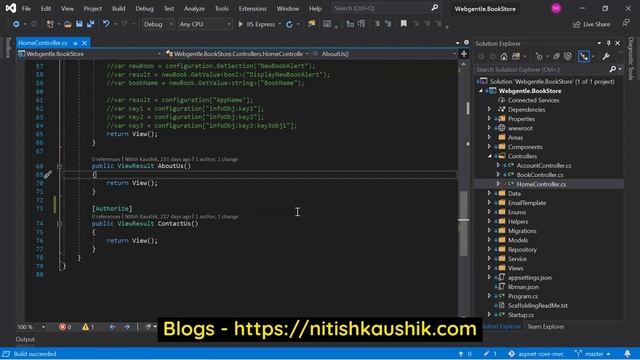Toggle Sync with Active Document highlighted button
640x360 pixels.
pos(584,56)
